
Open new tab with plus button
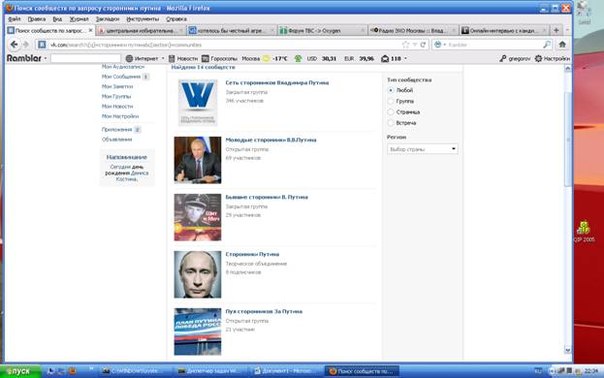pyautogui.click(x=556, y=30)
